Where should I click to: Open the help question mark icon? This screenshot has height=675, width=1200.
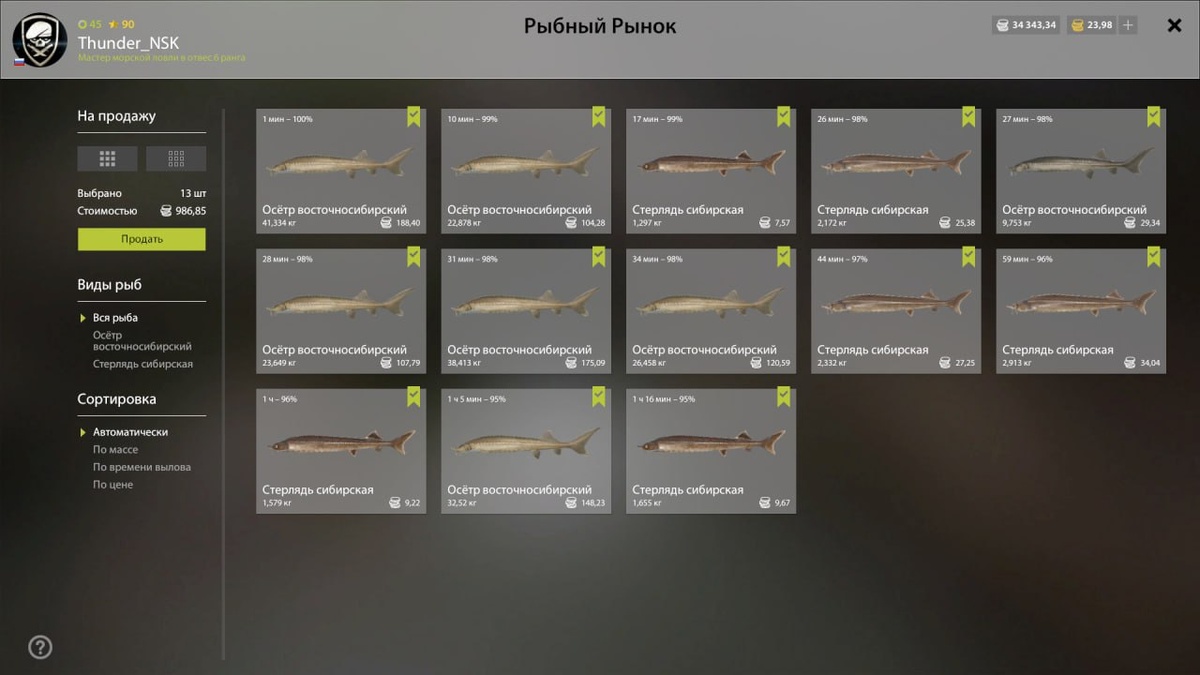(40, 647)
